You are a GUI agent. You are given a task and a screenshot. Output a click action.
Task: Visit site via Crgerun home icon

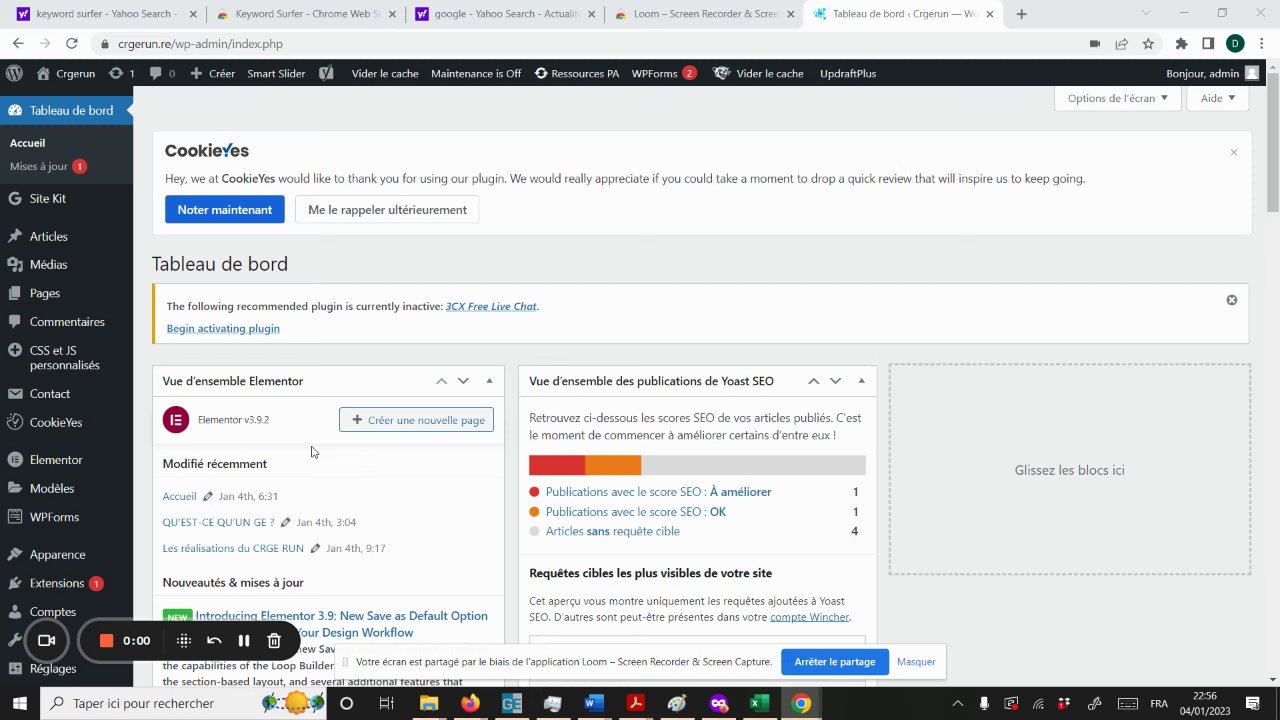66,73
